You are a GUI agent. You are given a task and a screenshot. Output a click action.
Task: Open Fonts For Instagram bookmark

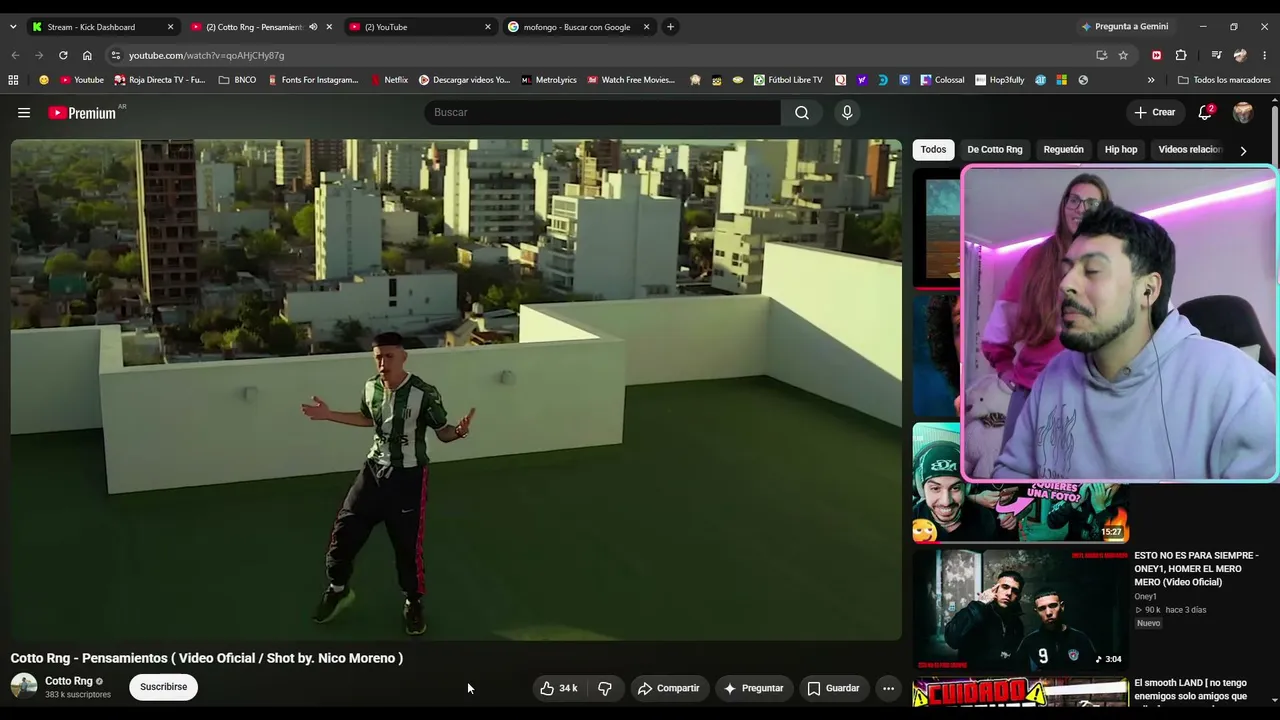pyautogui.click(x=312, y=80)
